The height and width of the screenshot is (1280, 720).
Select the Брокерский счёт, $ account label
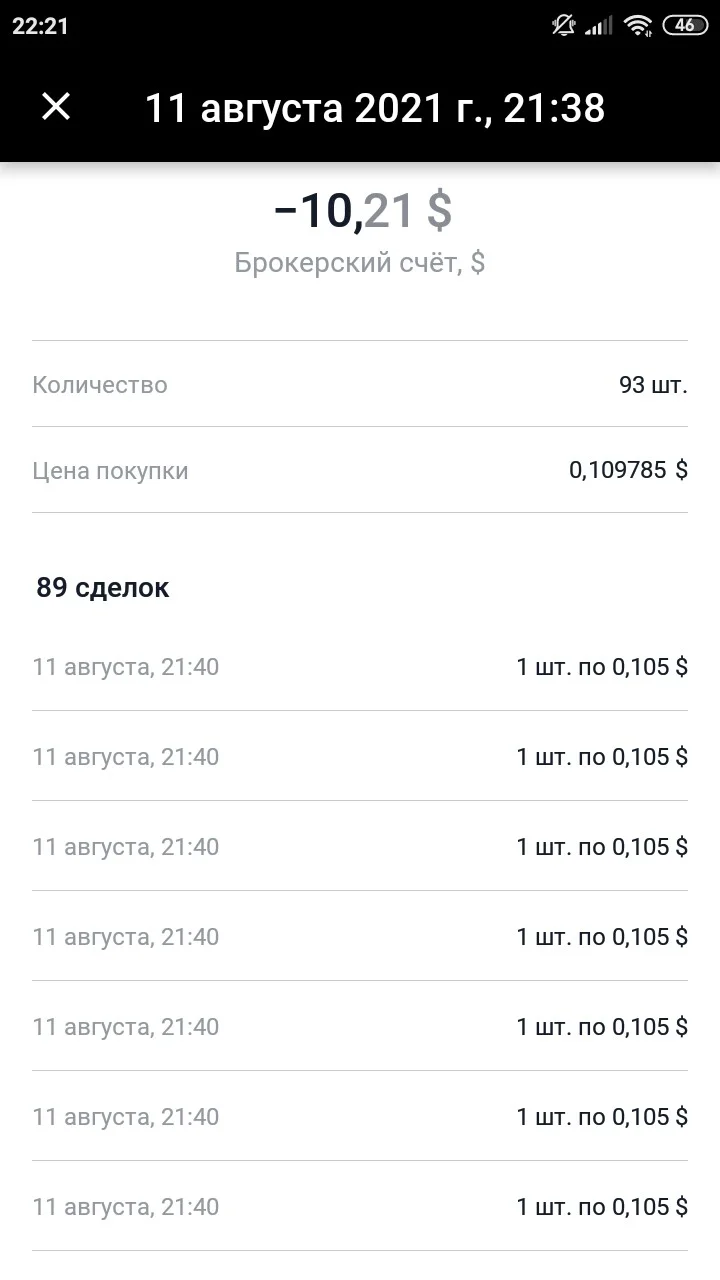[360, 263]
